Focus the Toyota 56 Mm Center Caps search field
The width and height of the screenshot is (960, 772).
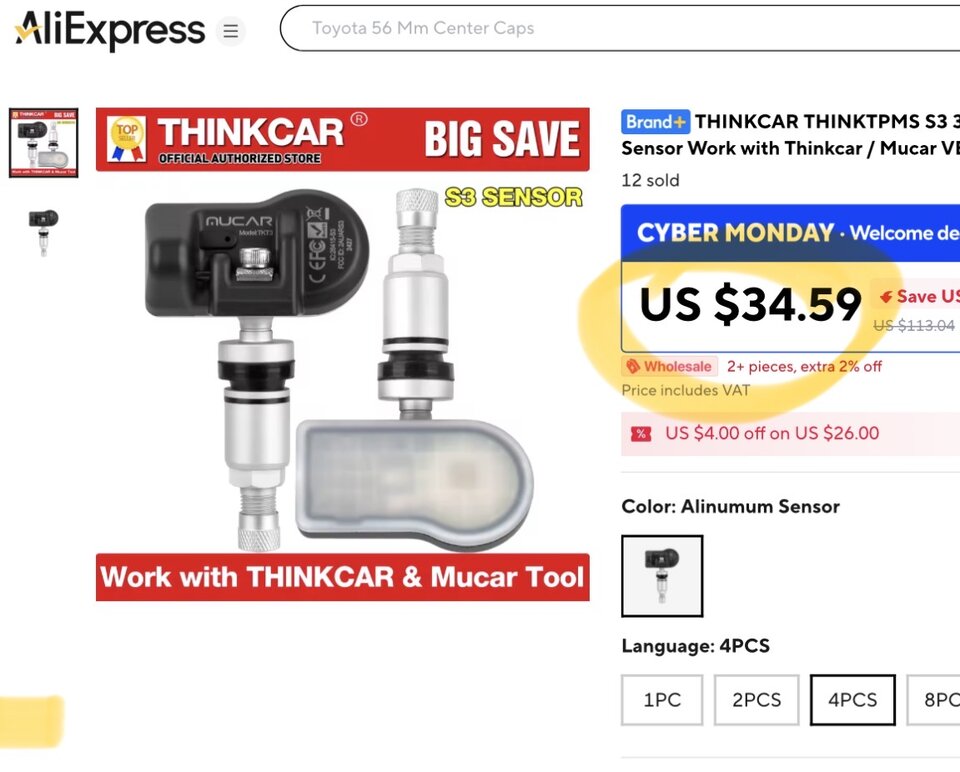(x=620, y=28)
